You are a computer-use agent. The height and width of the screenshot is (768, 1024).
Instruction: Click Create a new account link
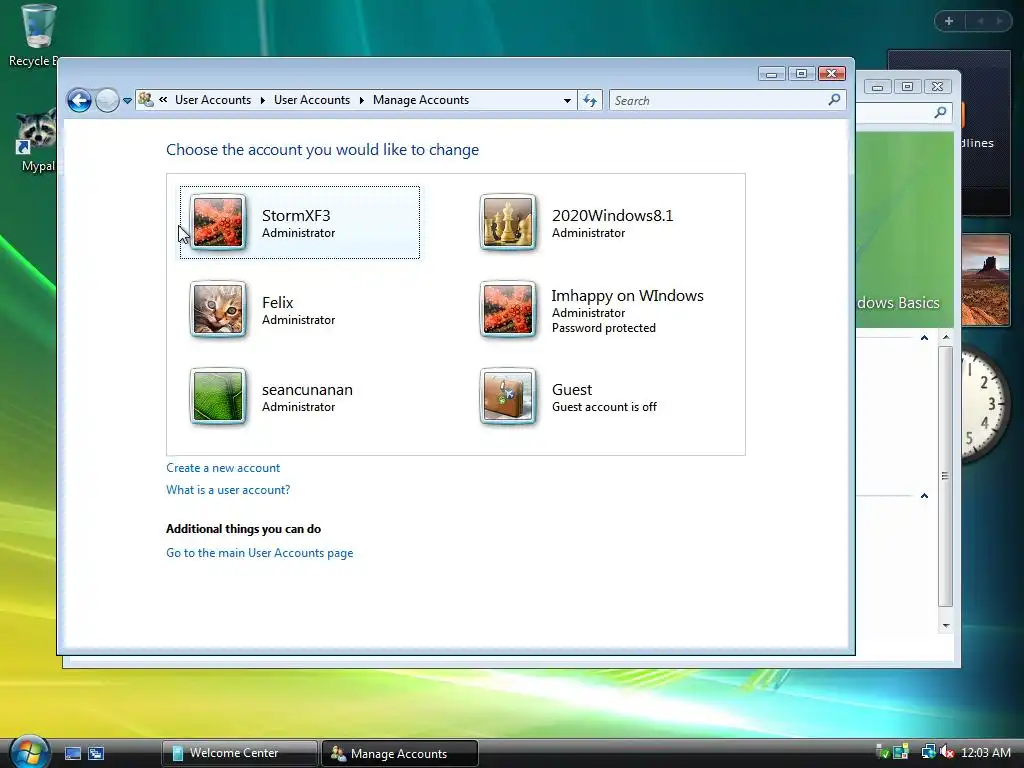[x=223, y=468]
